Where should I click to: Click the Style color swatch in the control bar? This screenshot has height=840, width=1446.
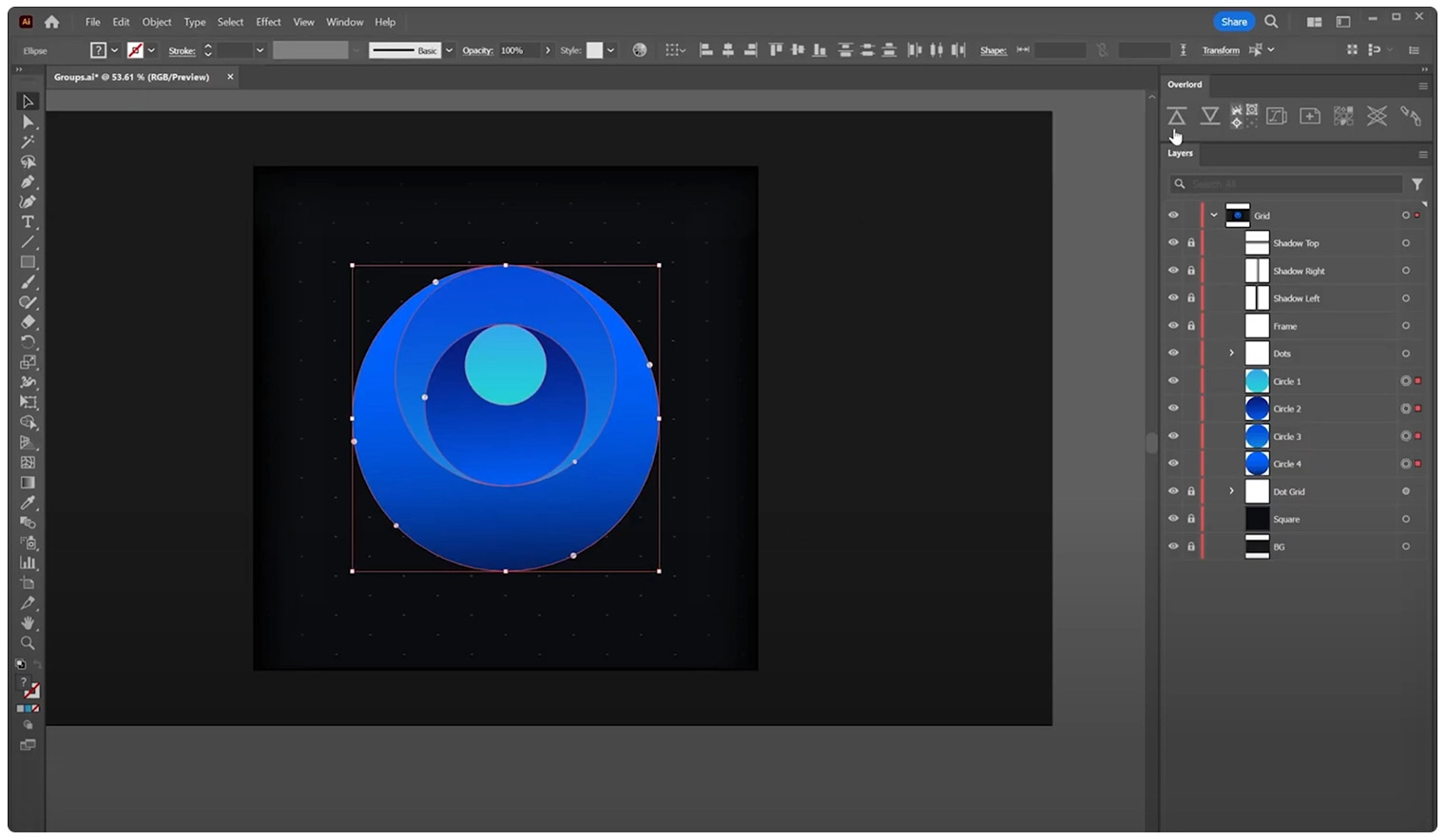[593, 50]
